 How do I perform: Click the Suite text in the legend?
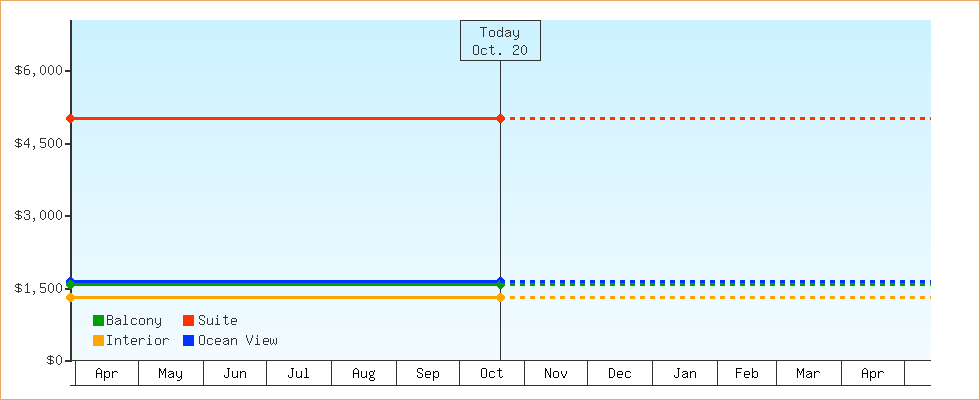tap(217, 321)
